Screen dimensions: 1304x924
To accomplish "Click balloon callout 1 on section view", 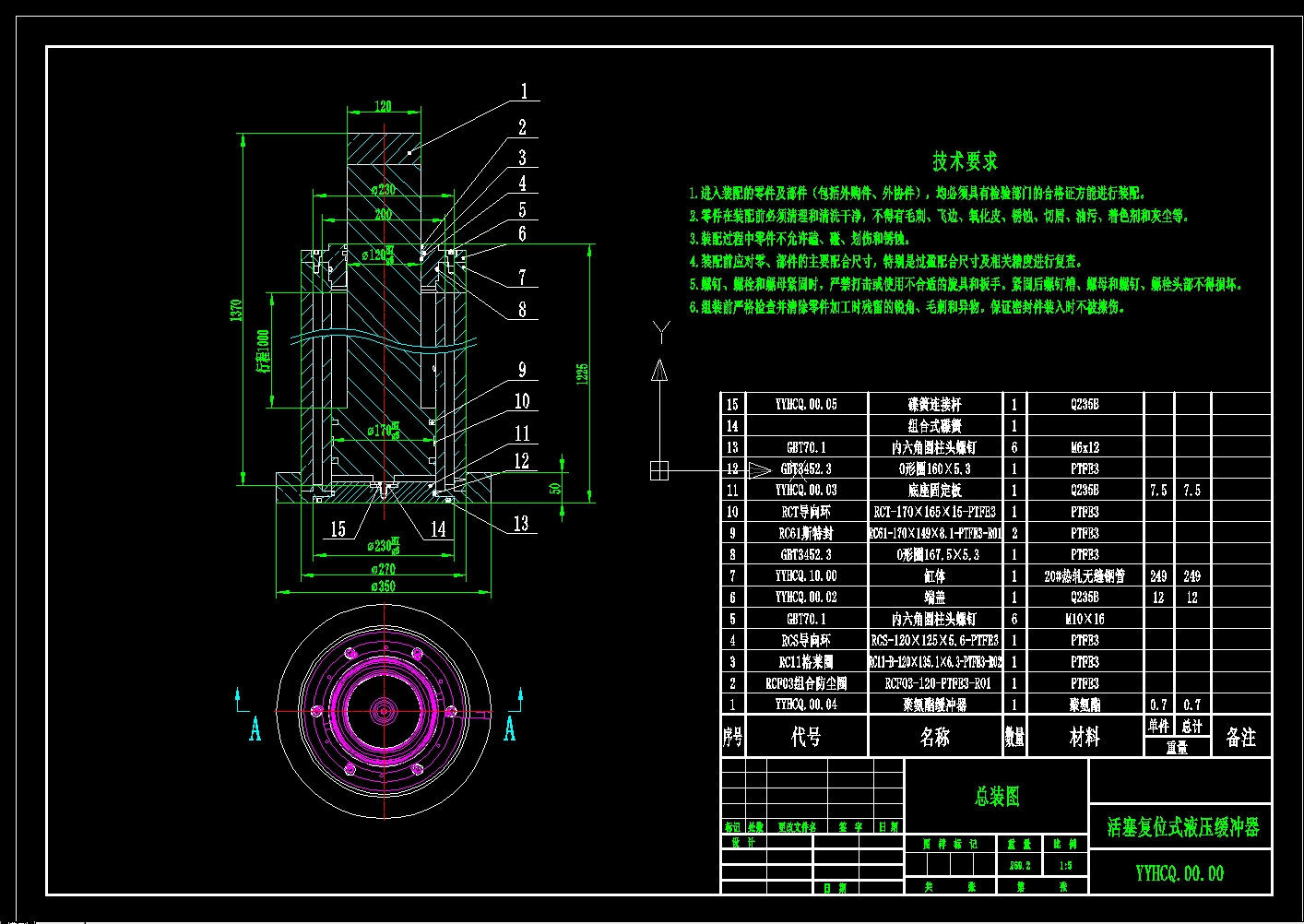I will click(x=524, y=91).
